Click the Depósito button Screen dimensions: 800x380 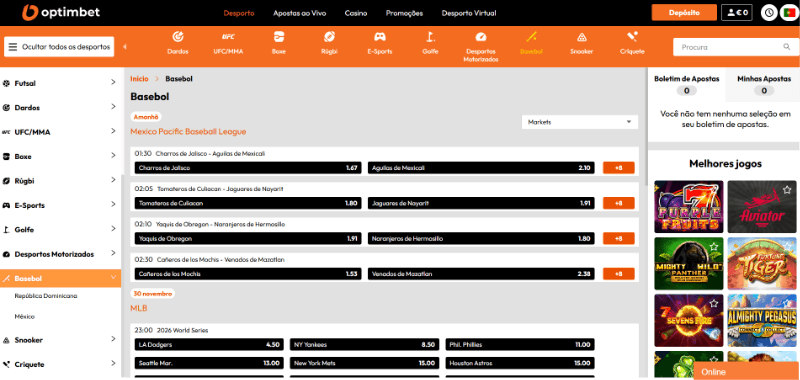point(684,13)
